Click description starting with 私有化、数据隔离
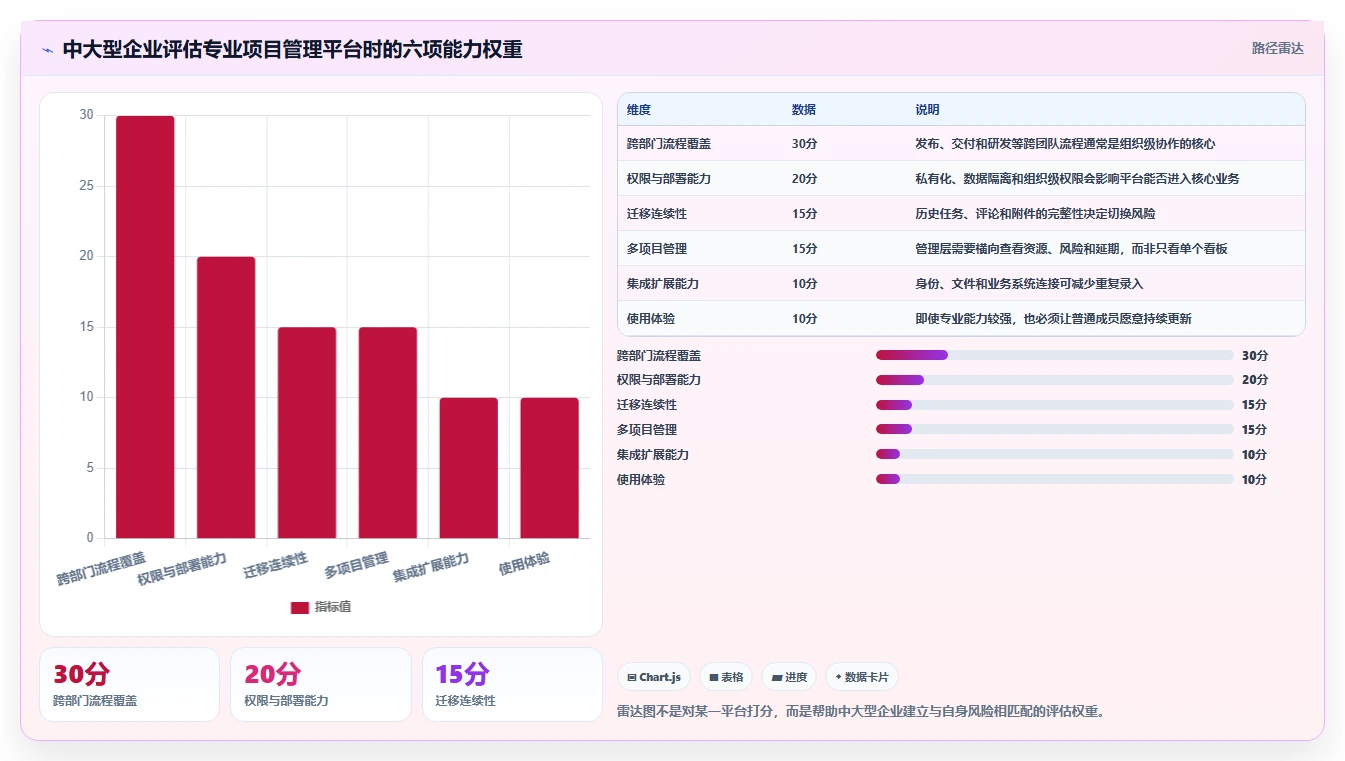This screenshot has height=761, width=1345. tap(1077, 179)
